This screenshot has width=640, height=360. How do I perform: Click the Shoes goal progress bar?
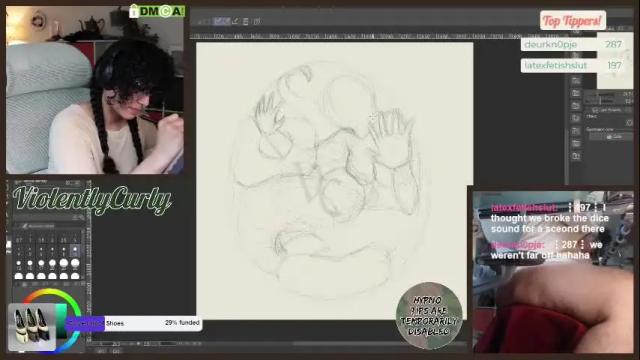coord(133,323)
